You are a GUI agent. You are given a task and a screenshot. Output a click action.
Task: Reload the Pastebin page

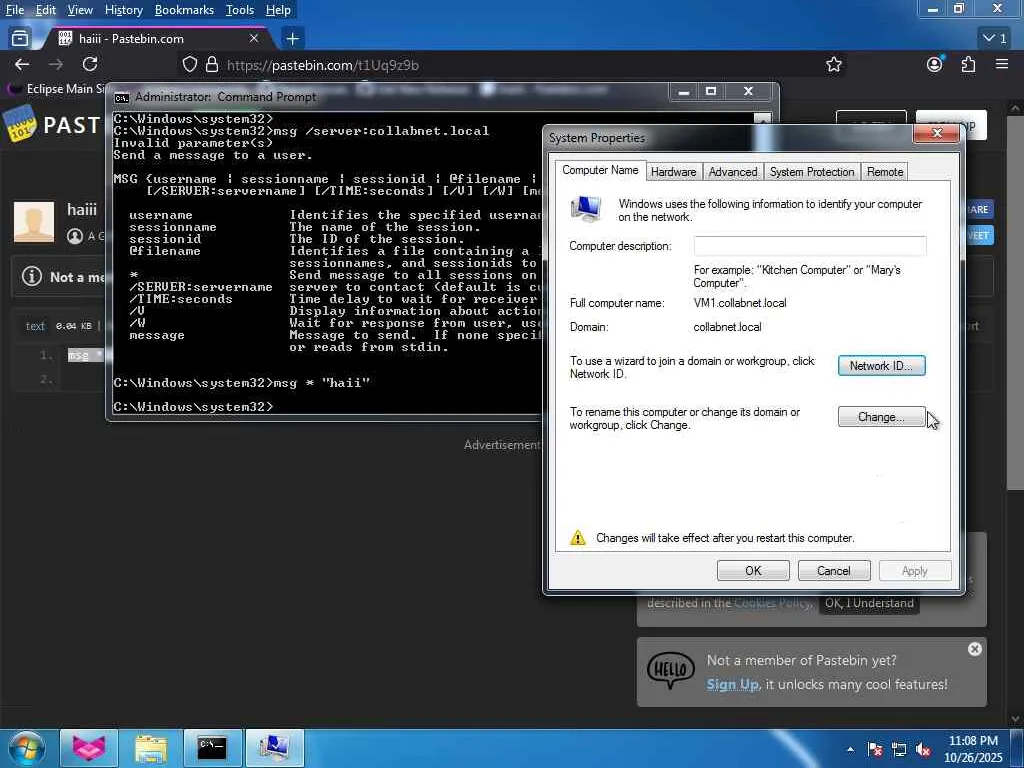coord(90,64)
